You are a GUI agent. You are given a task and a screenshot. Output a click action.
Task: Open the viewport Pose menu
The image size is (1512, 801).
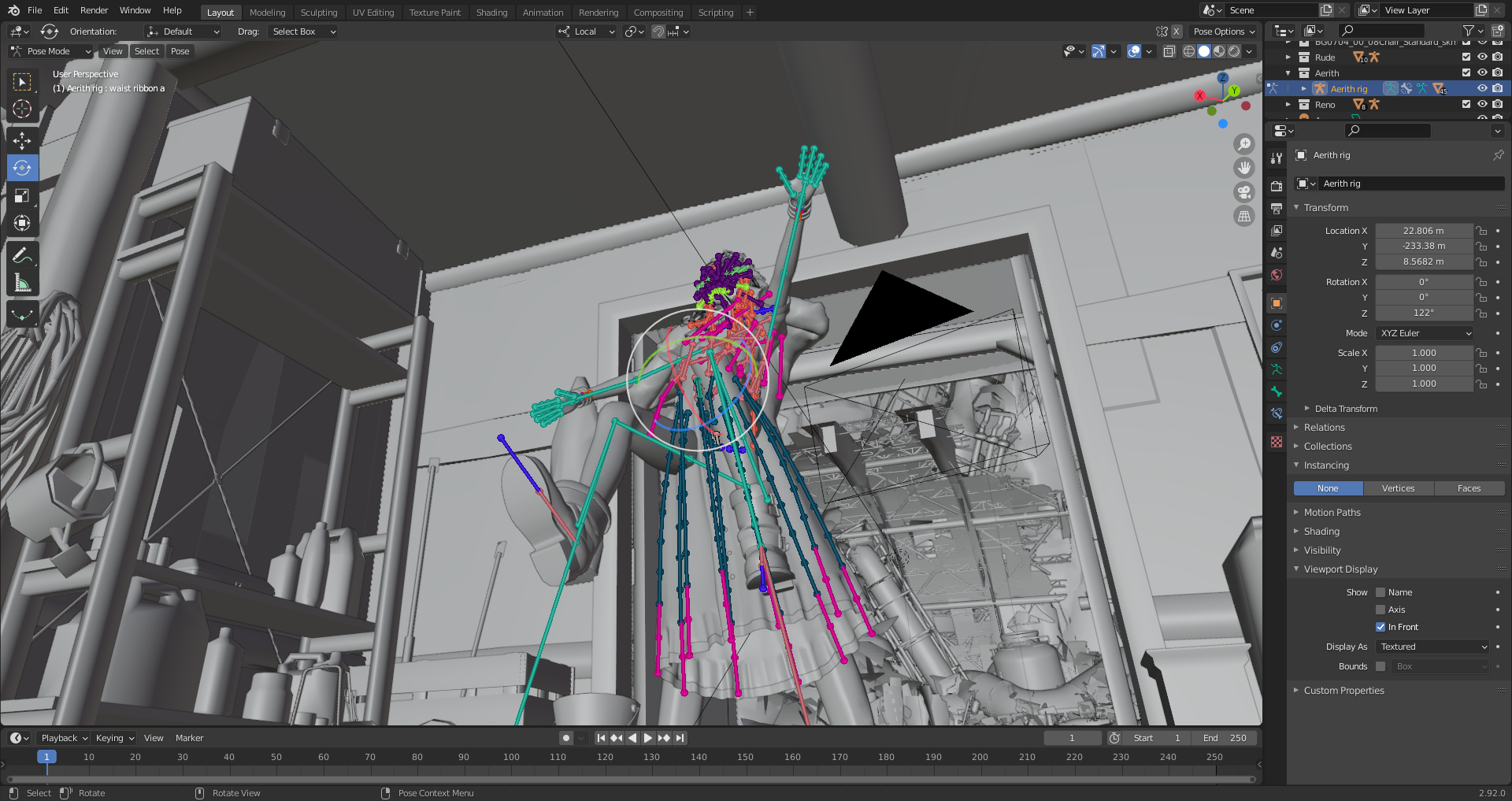(180, 51)
